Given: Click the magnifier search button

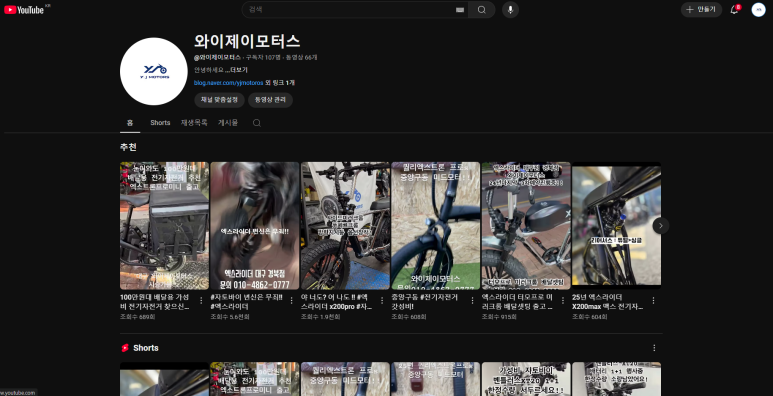Looking at the screenshot, I should pyautogui.click(x=482, y=10).
